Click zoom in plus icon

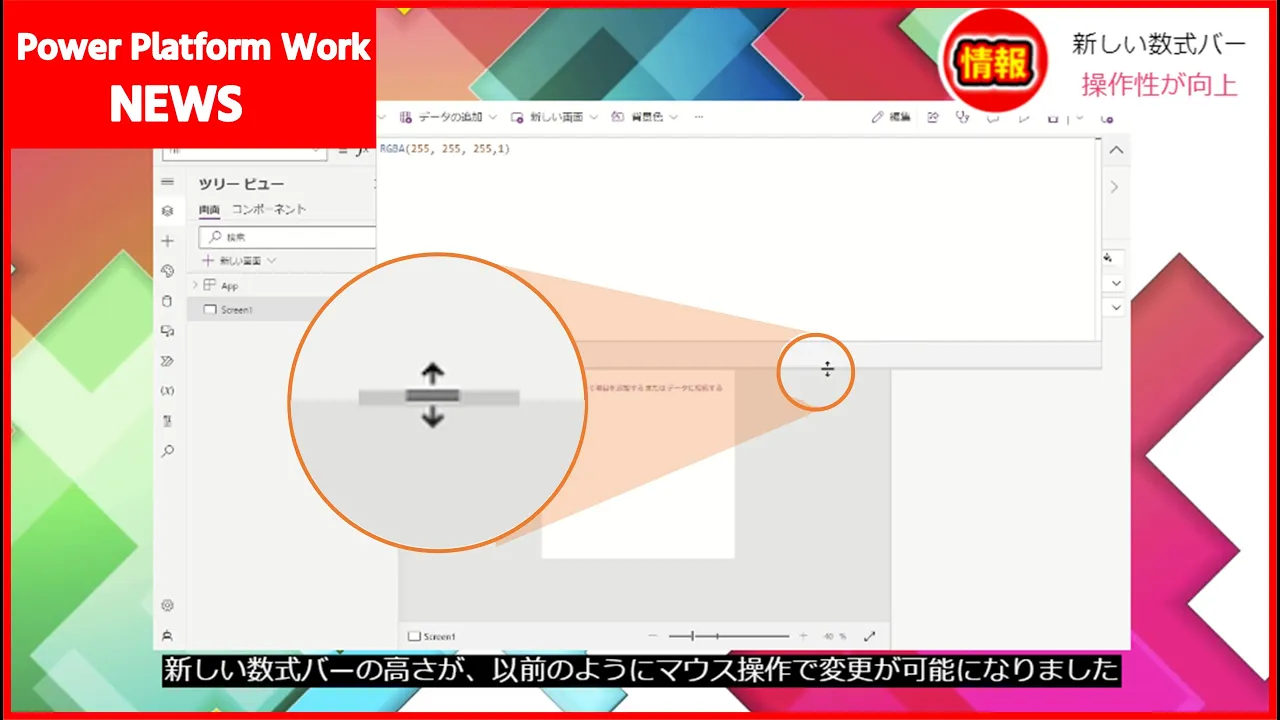tap(803, 636)
